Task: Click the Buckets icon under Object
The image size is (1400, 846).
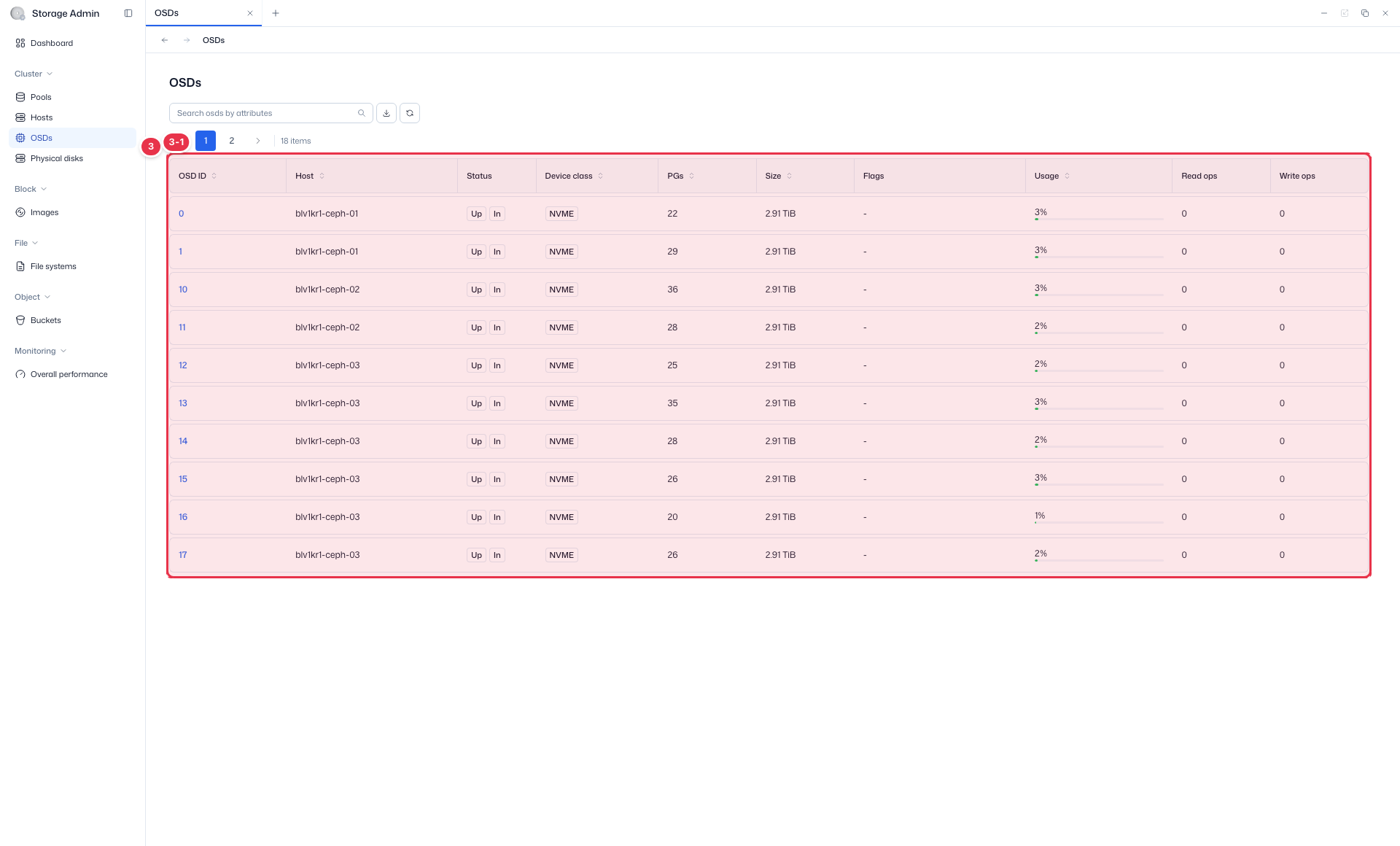Action: 20,320
